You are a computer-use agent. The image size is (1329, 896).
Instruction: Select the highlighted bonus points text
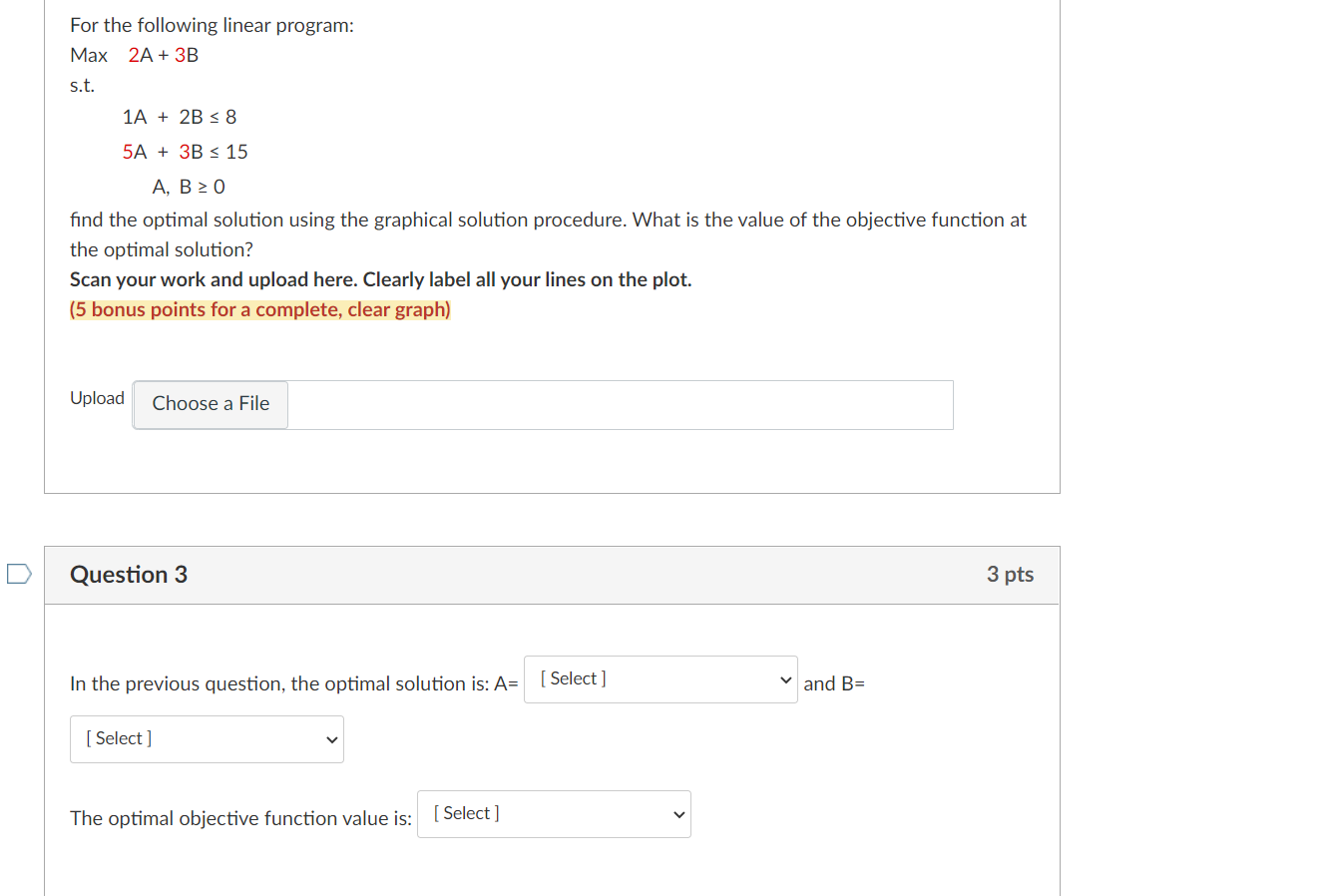(x=259, y=309)
